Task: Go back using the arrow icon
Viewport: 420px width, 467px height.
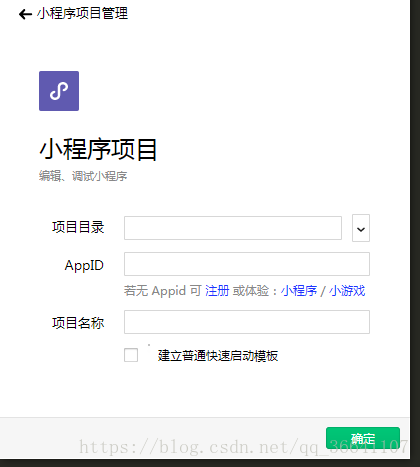Action: tap(25, 14)
